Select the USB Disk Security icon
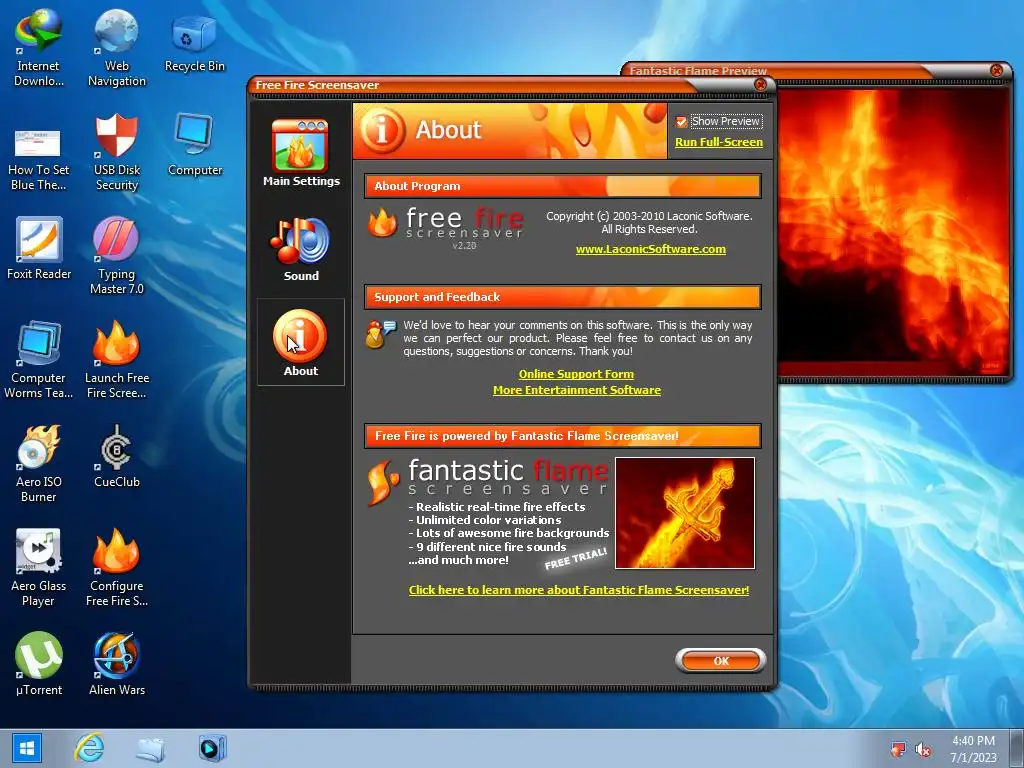 (x=116, y=153)
